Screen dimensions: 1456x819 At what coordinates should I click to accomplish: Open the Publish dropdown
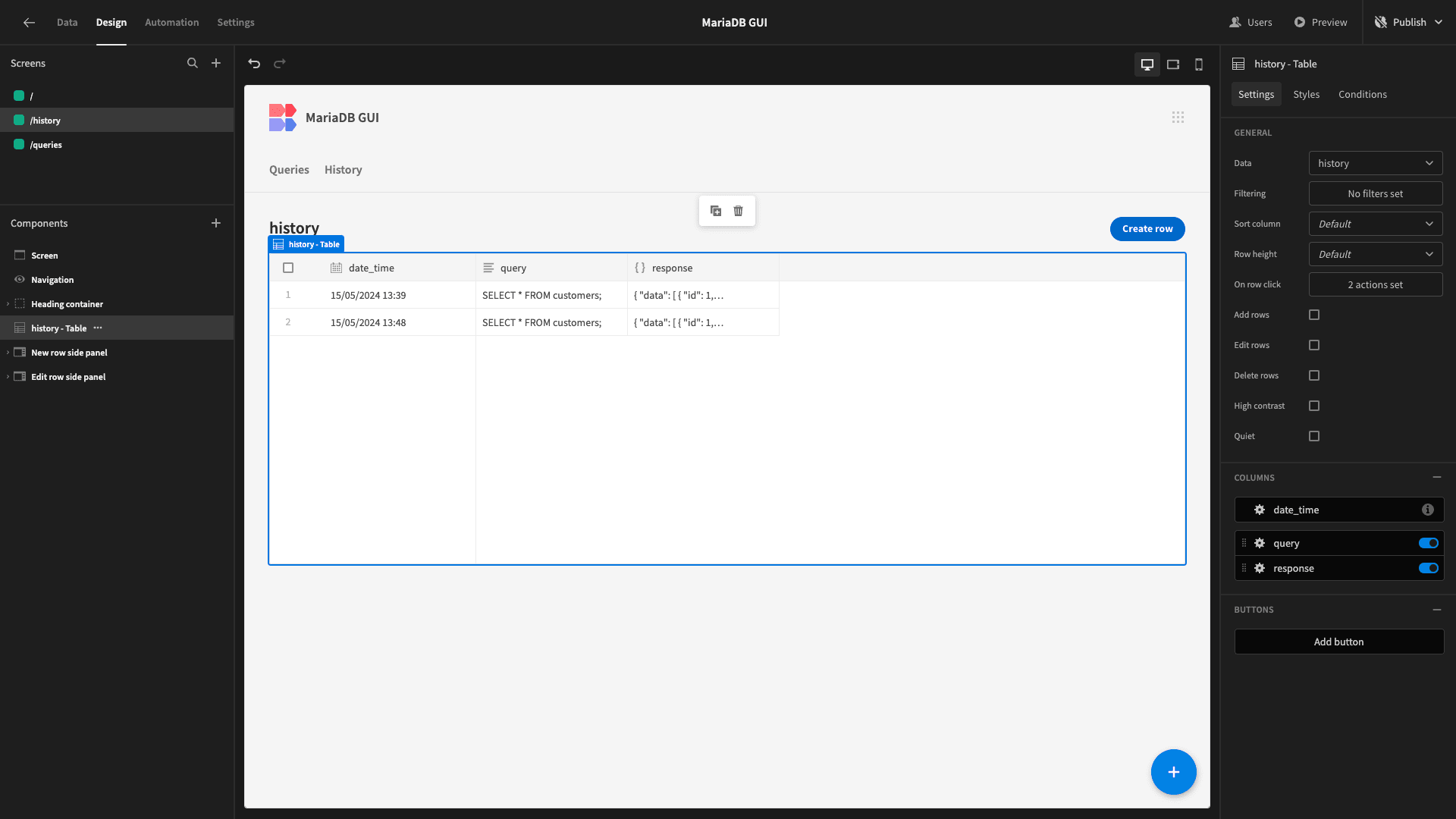1409,23
